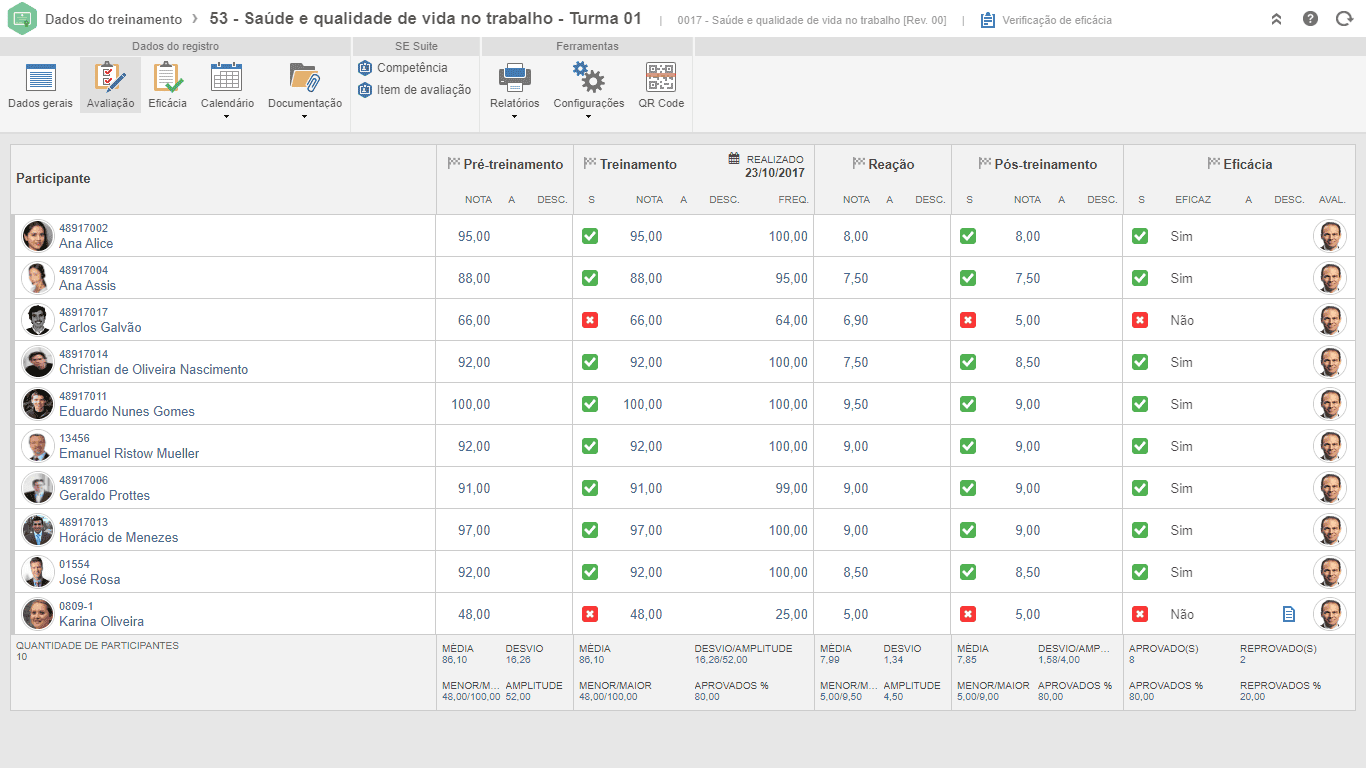Click the flag icon beside Eficácia header

[1214, 164]
